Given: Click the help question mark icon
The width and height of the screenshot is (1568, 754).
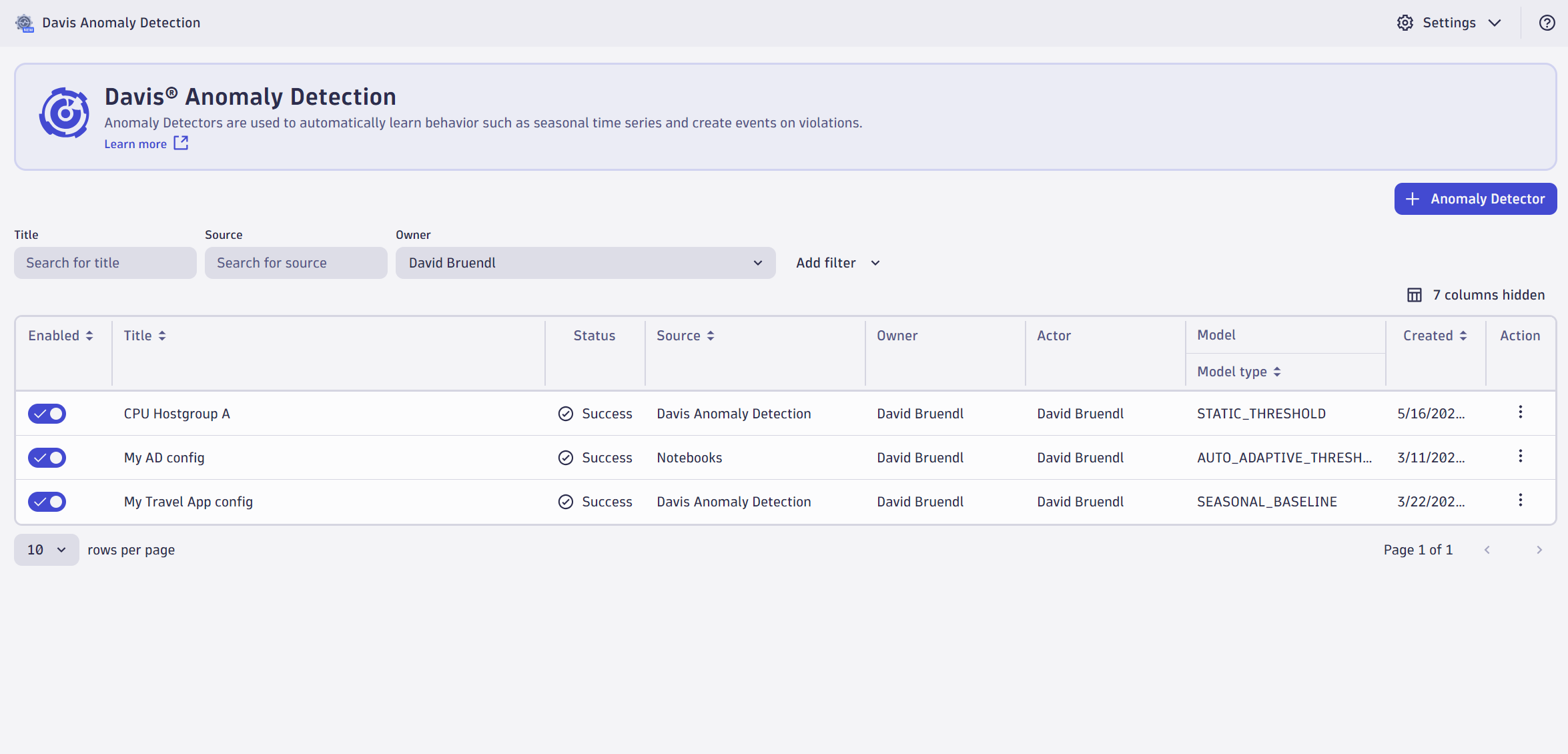Looking at the screenshot, I should tap(1547, 22).
